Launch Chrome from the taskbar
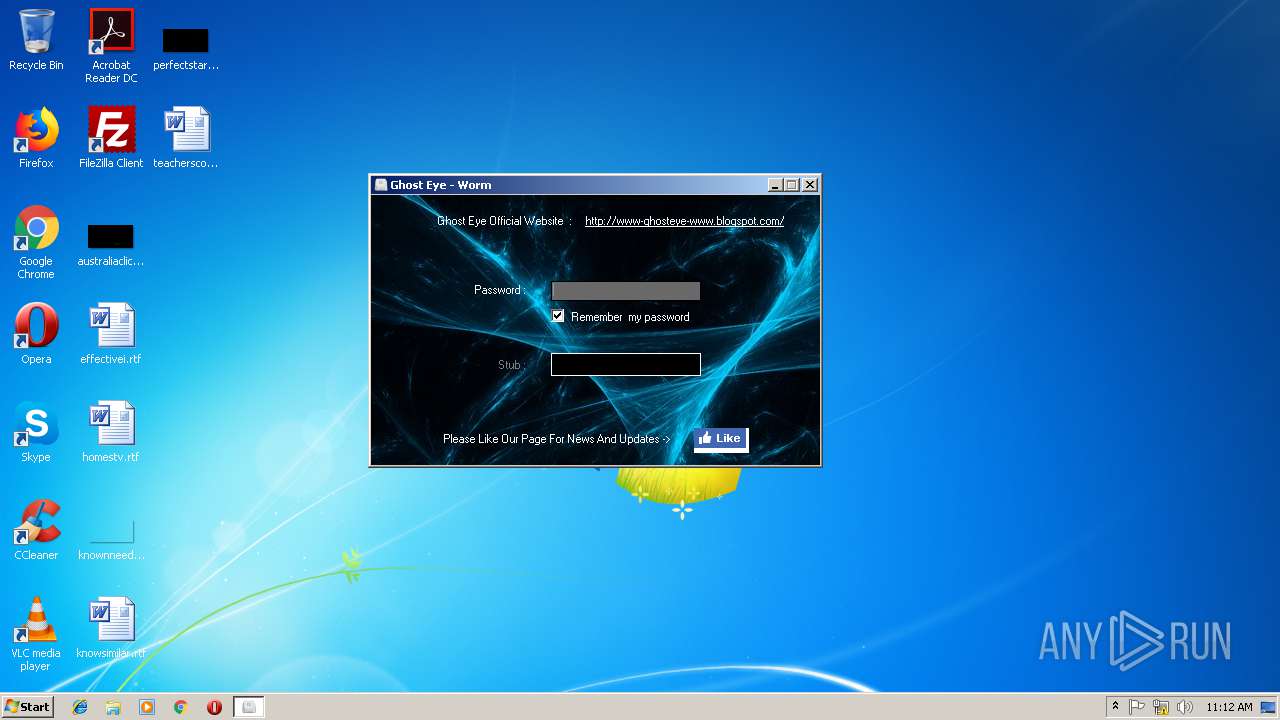This screenshot has width=1280, height=720. click(181, 707)
